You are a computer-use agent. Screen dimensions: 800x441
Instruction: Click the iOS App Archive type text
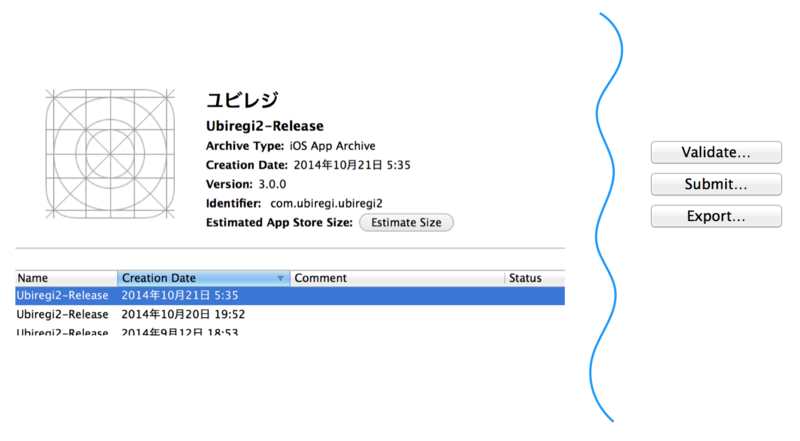click(x=332, y=146)
